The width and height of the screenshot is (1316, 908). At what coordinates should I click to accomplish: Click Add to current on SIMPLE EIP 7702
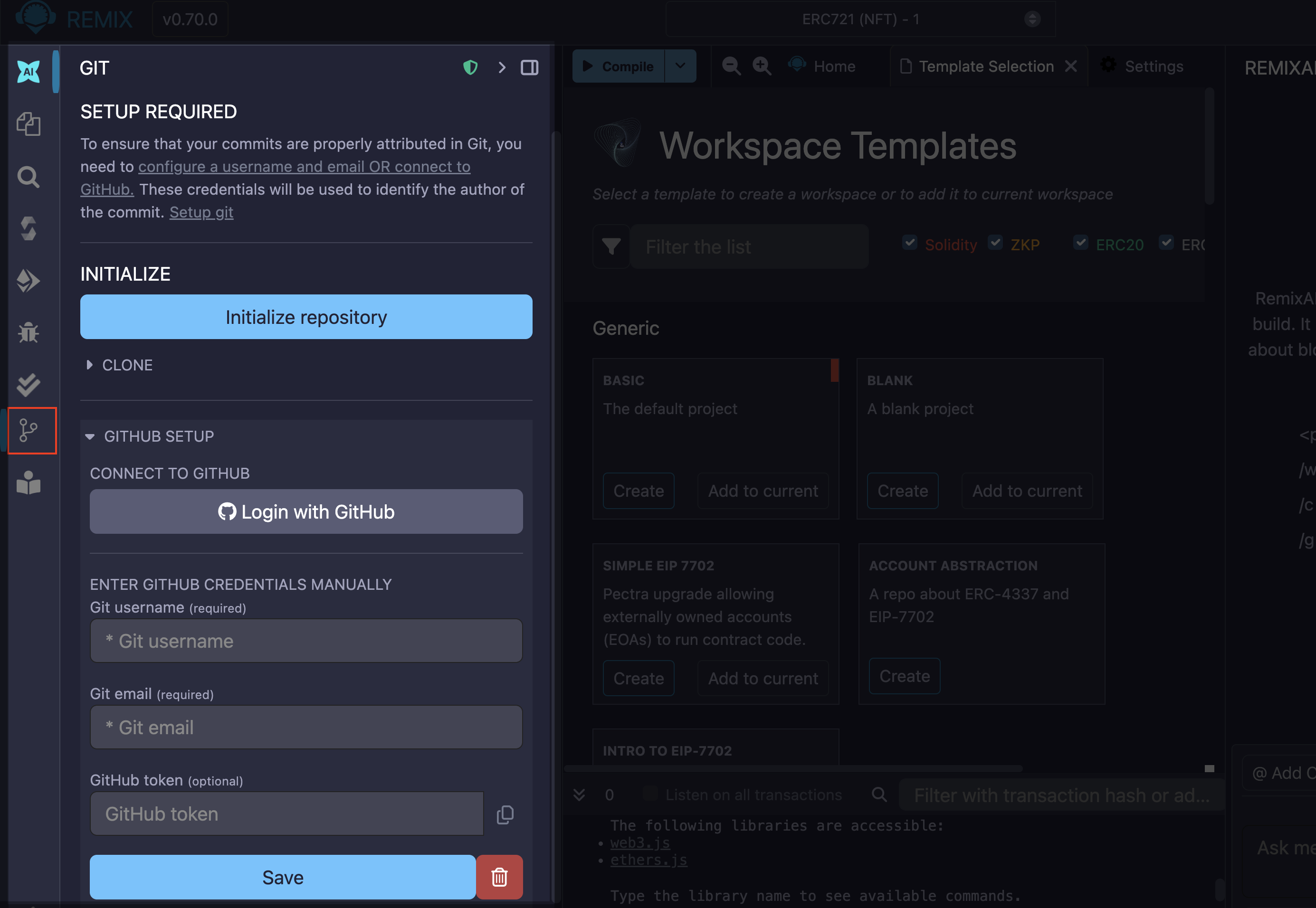[763, 678]
